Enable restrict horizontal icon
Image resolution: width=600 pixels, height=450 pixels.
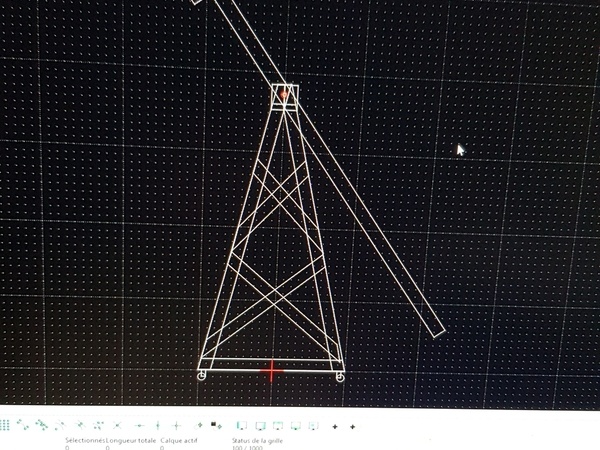[x=138, y=427]
